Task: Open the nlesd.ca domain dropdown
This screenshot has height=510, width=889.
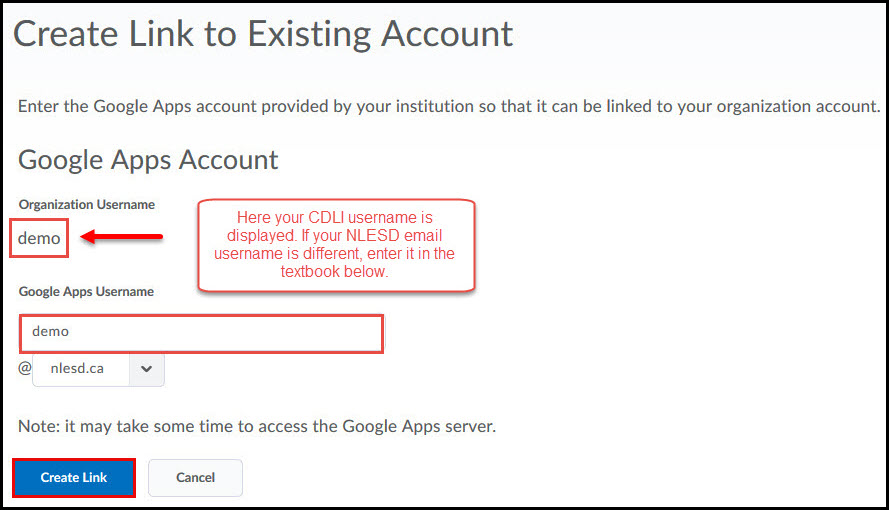Action: coord(99,369)
